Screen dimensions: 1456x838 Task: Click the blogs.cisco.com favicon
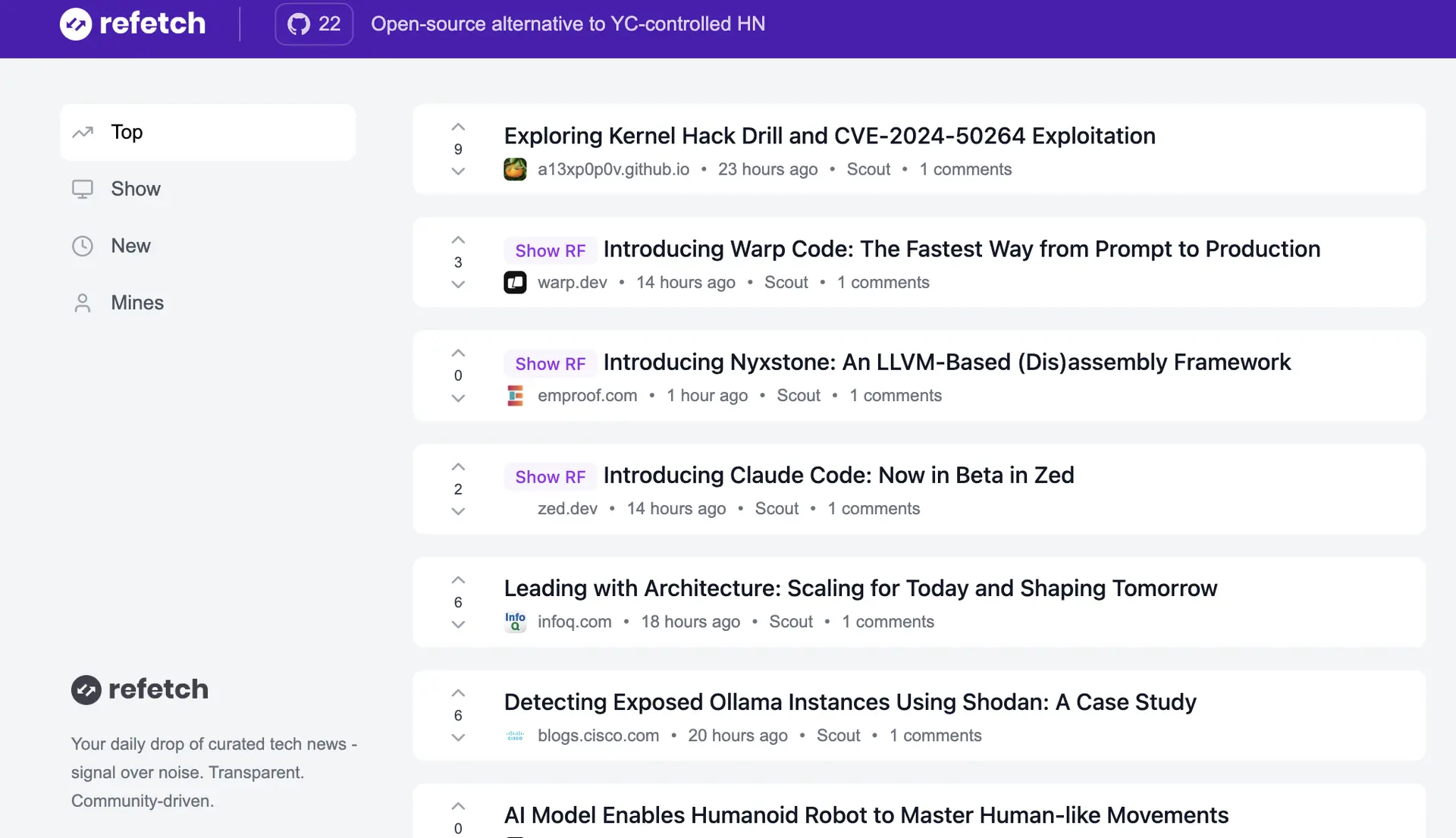point(515,736)
